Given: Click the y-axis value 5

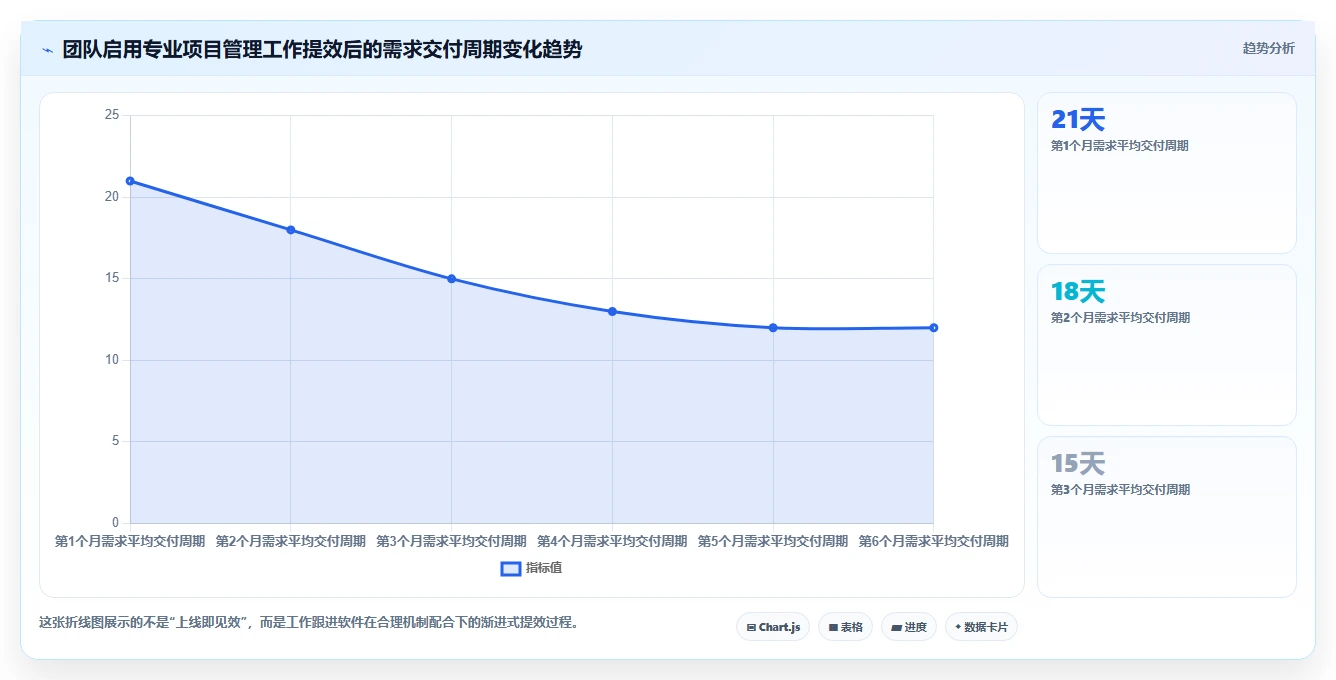Looking at the screenshot, I should (116, 441).
